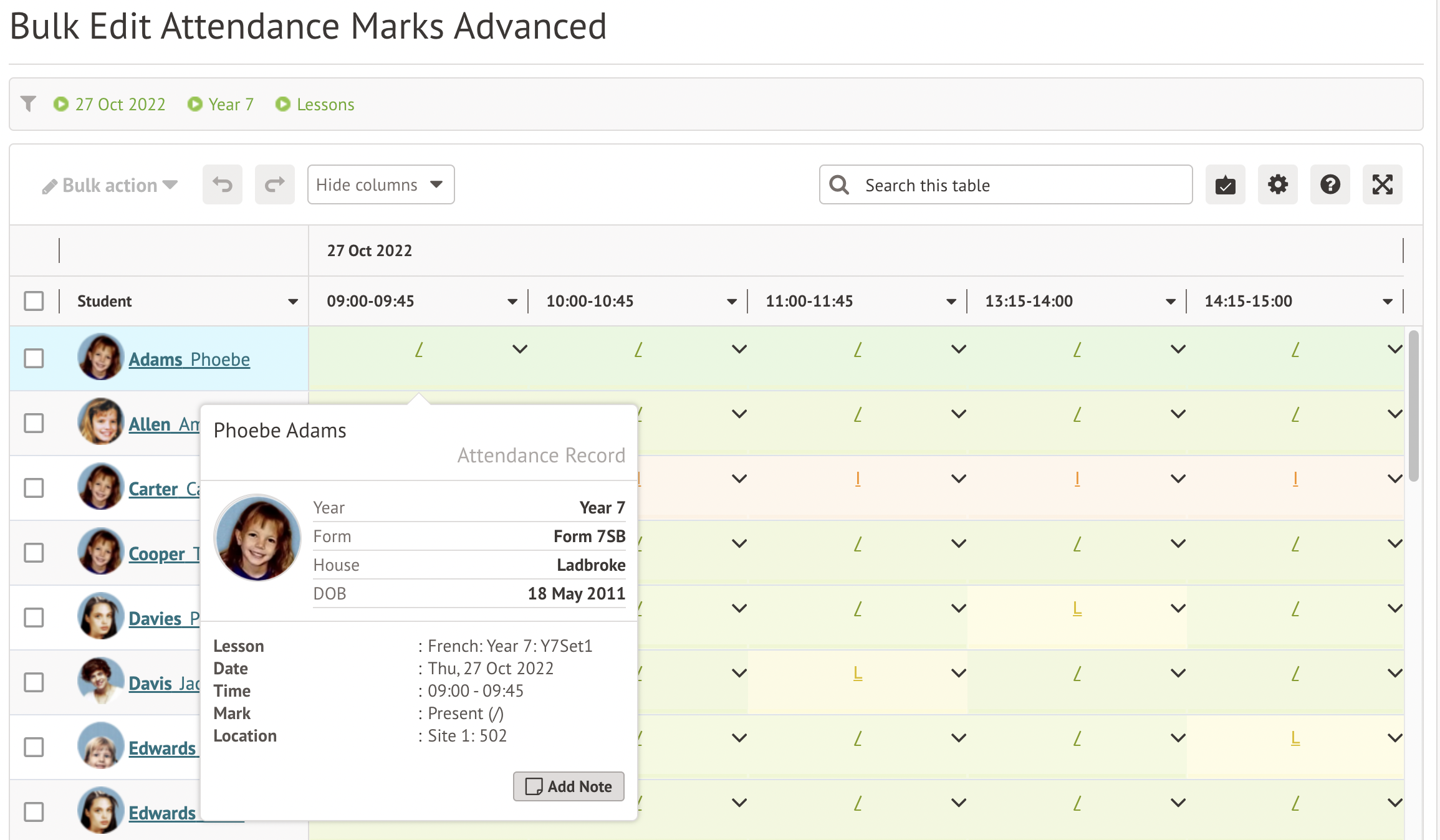Click the table's vertical scrollbar
Viewport: 1440px width, 840px height.
point(1413,405)
